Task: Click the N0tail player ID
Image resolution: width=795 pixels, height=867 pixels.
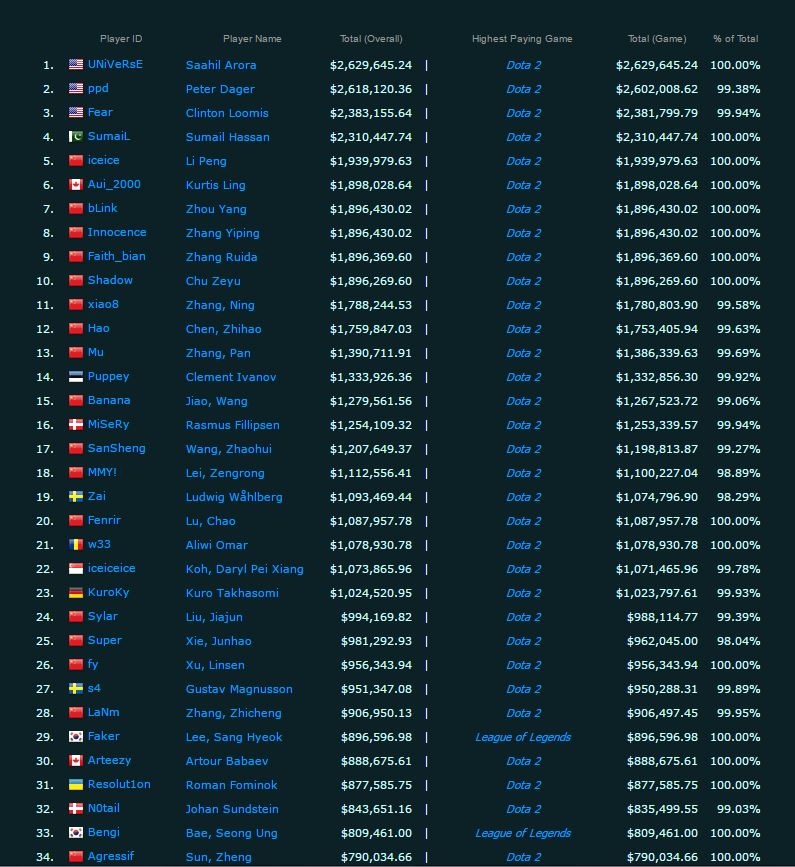Action: click(103, 808)
